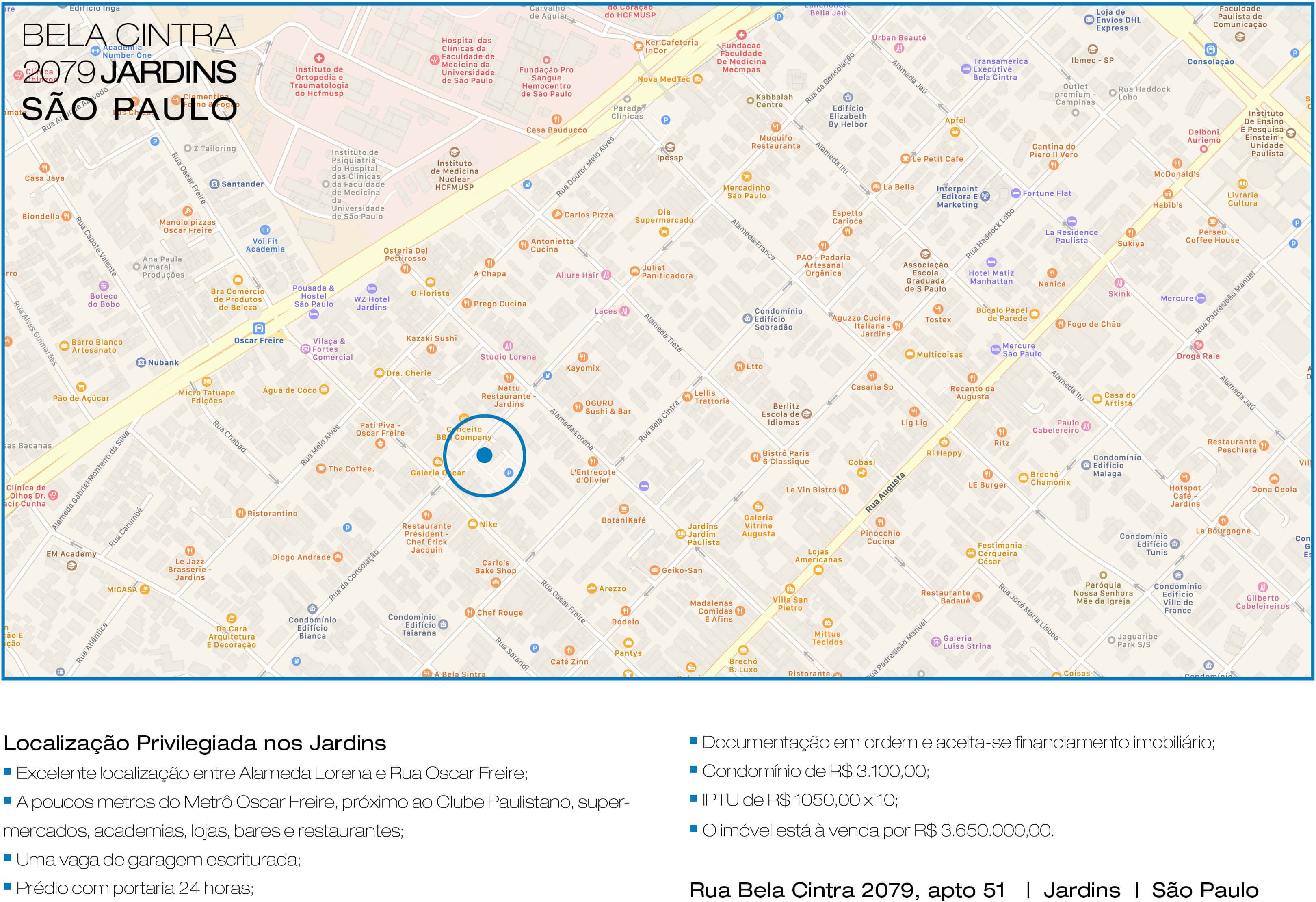Click the Hotel Matiz Manhattan lodging pin
1316x902 pixels.
tap(991, 262)
